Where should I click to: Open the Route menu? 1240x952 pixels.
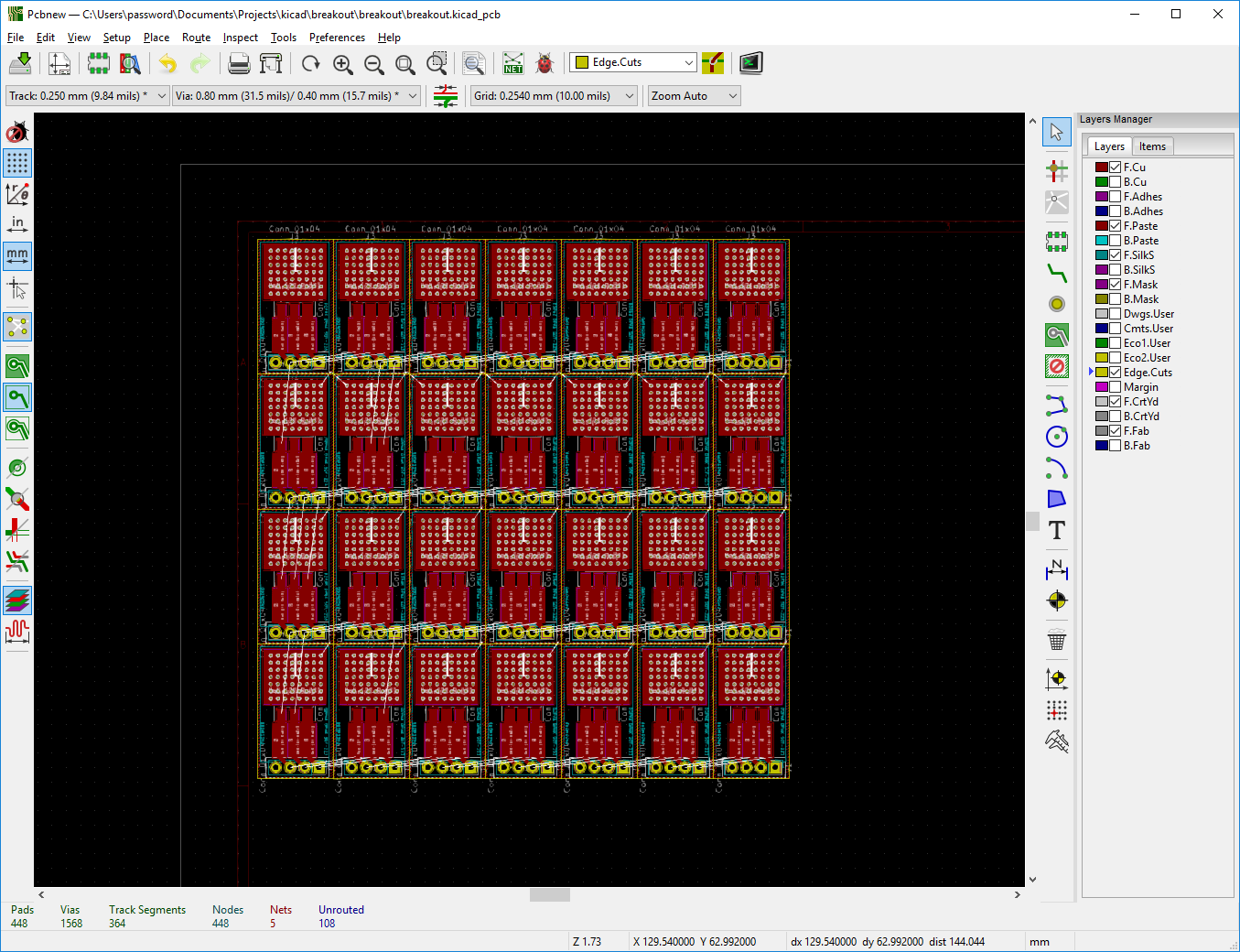click(196, 38)
